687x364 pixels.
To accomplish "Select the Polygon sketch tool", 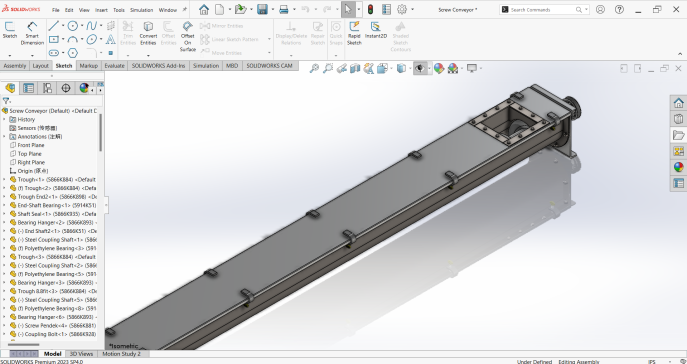I will [x=73, y=53].
